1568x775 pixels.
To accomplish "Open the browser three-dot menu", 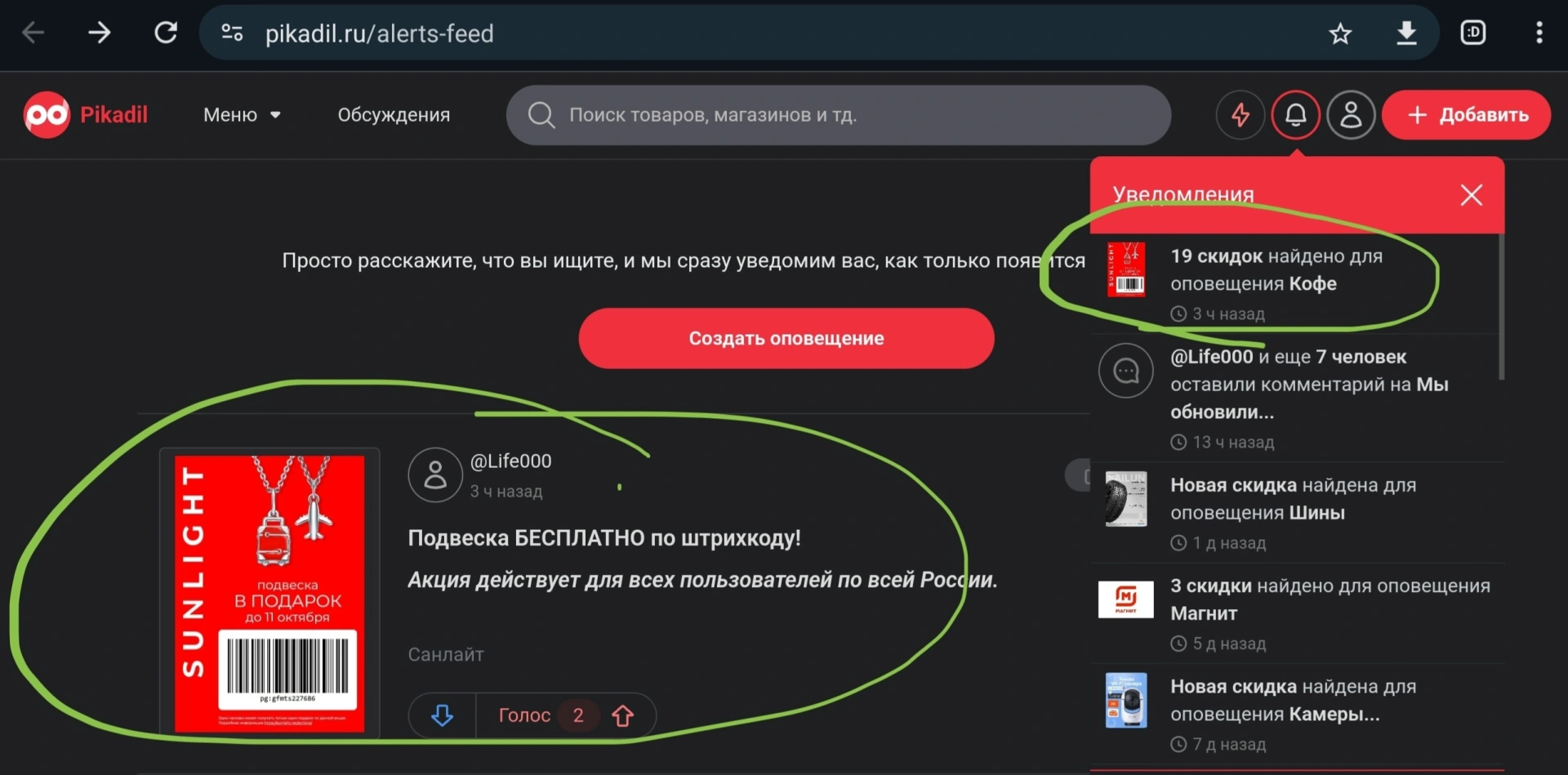I will [1539, 33].
